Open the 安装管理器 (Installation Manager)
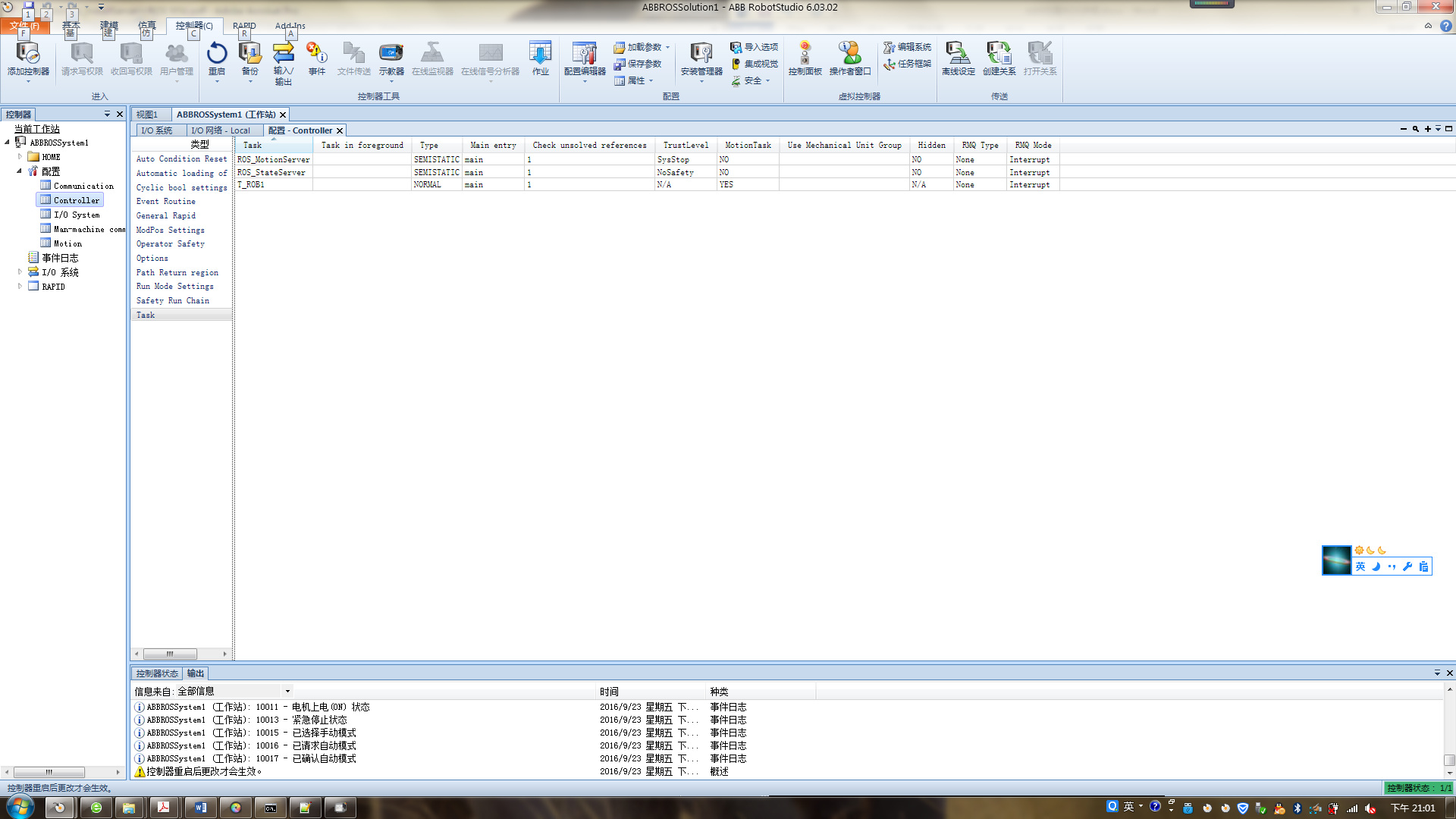 pos(701,59)
